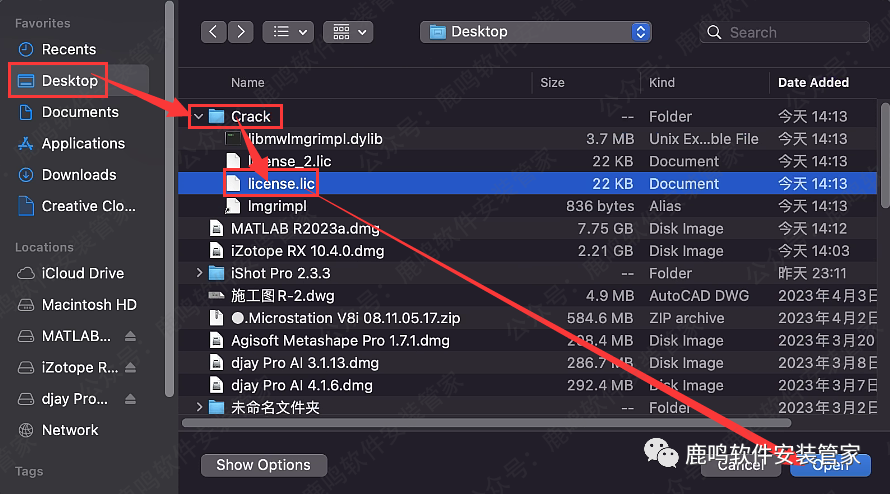The image size is (890, 494).
Task: Click the Show Options button
Action: [263, 465]
